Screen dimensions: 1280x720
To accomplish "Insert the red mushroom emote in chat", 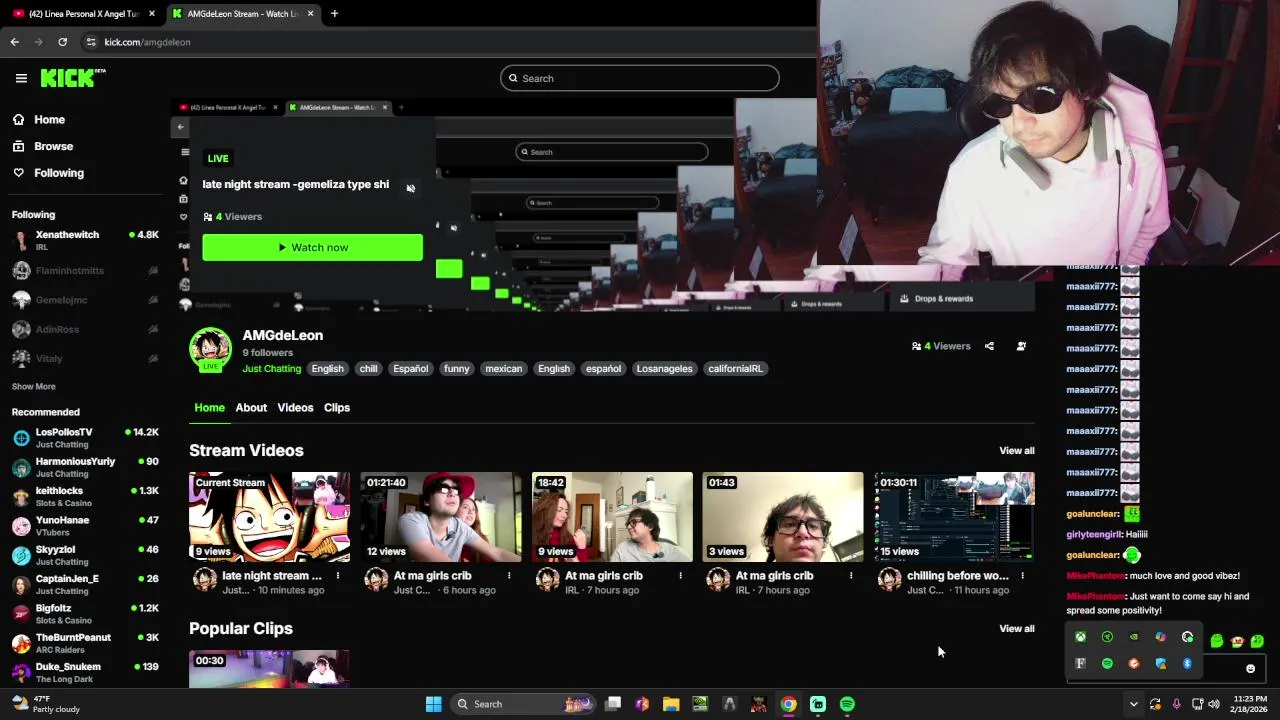I will pyautogui.click(x=1237, y=641).
